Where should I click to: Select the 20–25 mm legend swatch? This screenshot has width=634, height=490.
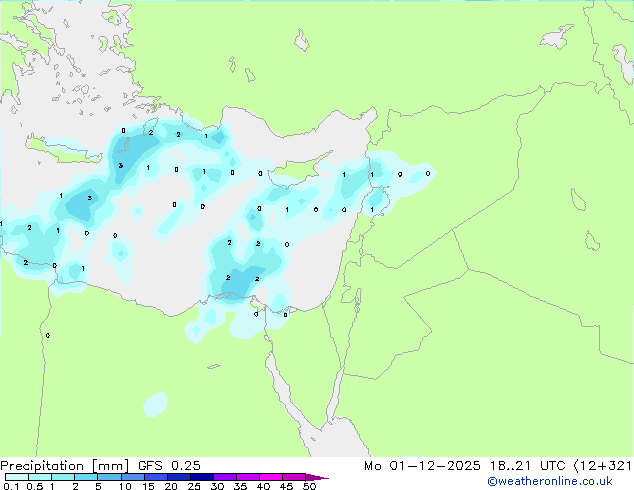[178, 477]
